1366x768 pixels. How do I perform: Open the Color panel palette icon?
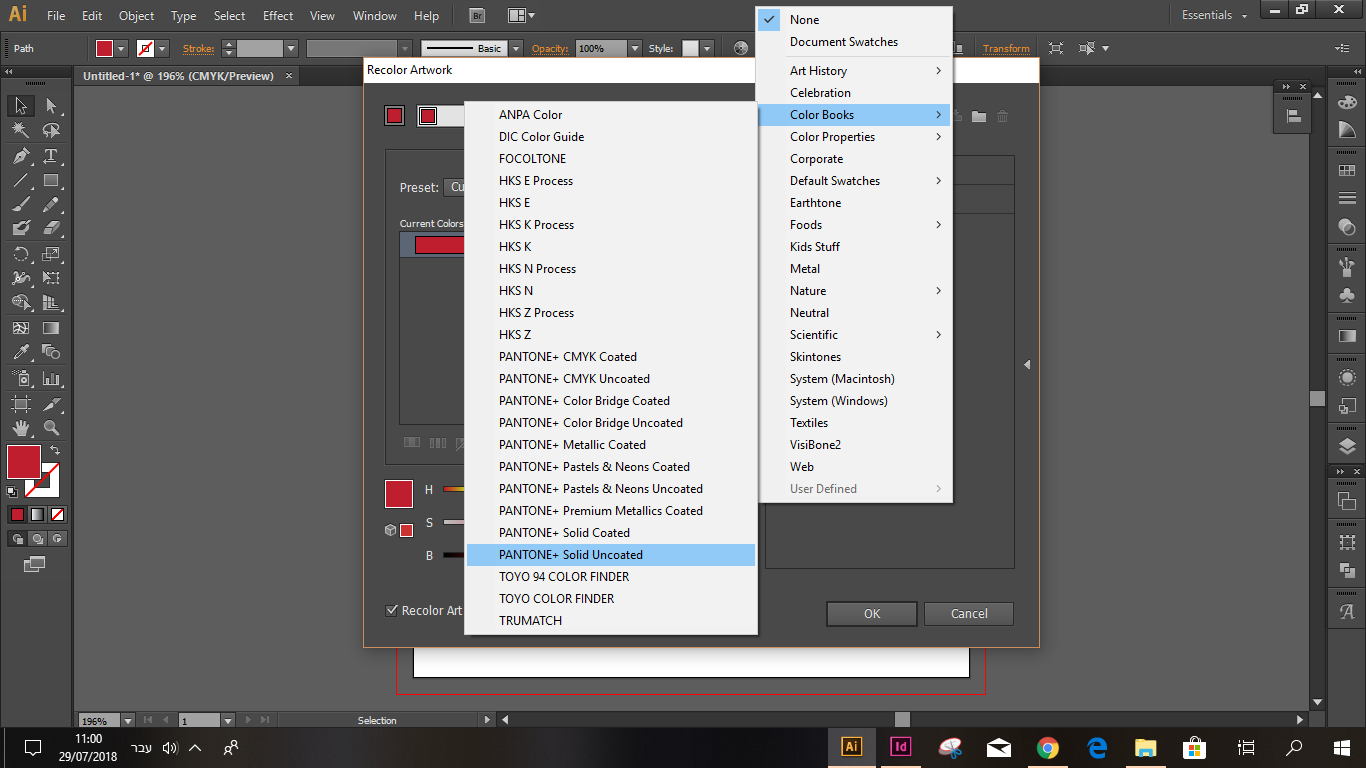click(1347, 103)
